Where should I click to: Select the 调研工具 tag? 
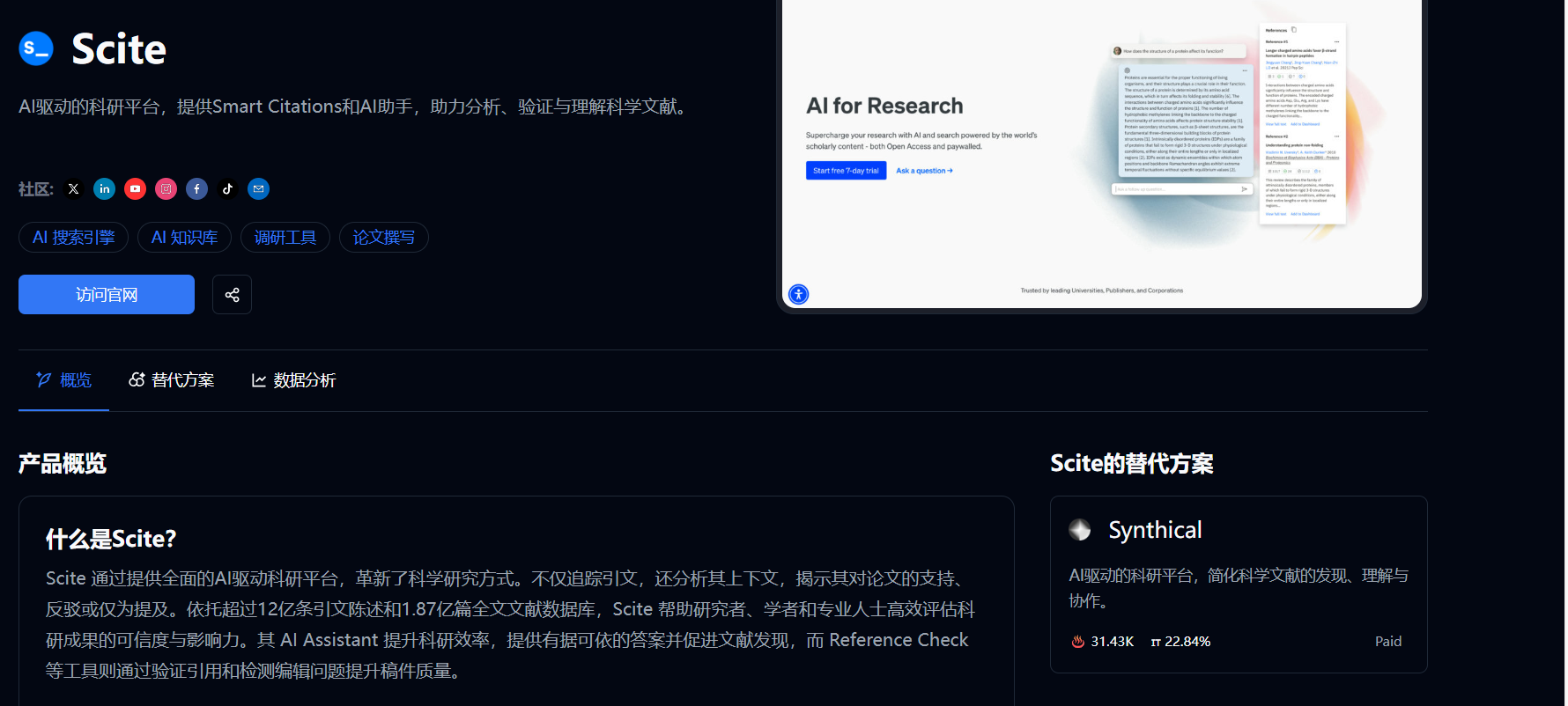click(285, 238)
